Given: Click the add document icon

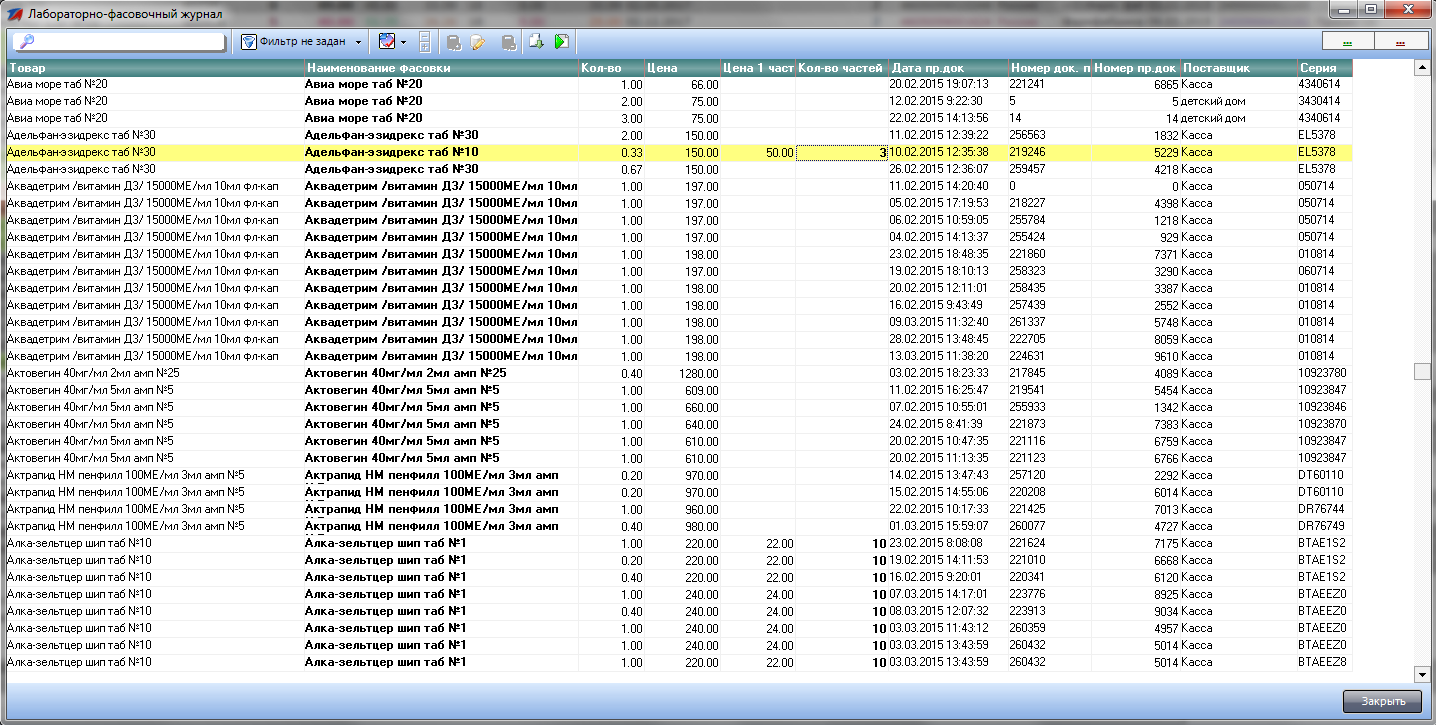Looking at the screenshot, I should tap(454, 42).
